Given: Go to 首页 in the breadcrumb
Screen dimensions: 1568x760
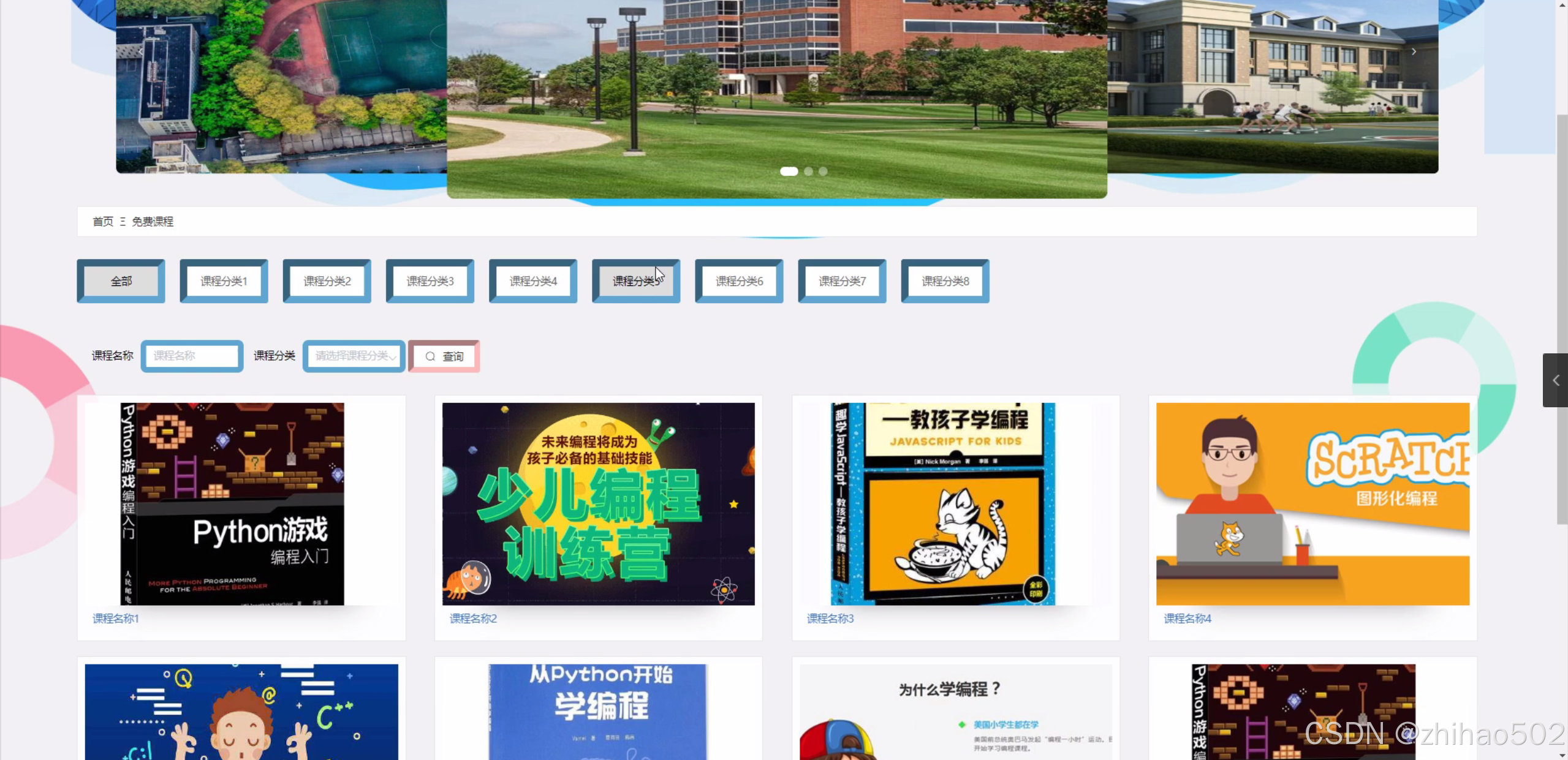Looking at the screenshot, I should tap(102, 222).
